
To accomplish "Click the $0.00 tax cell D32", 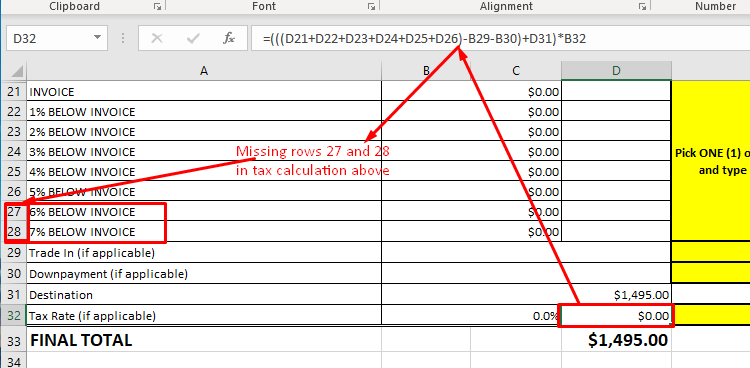I will point(617,315).
